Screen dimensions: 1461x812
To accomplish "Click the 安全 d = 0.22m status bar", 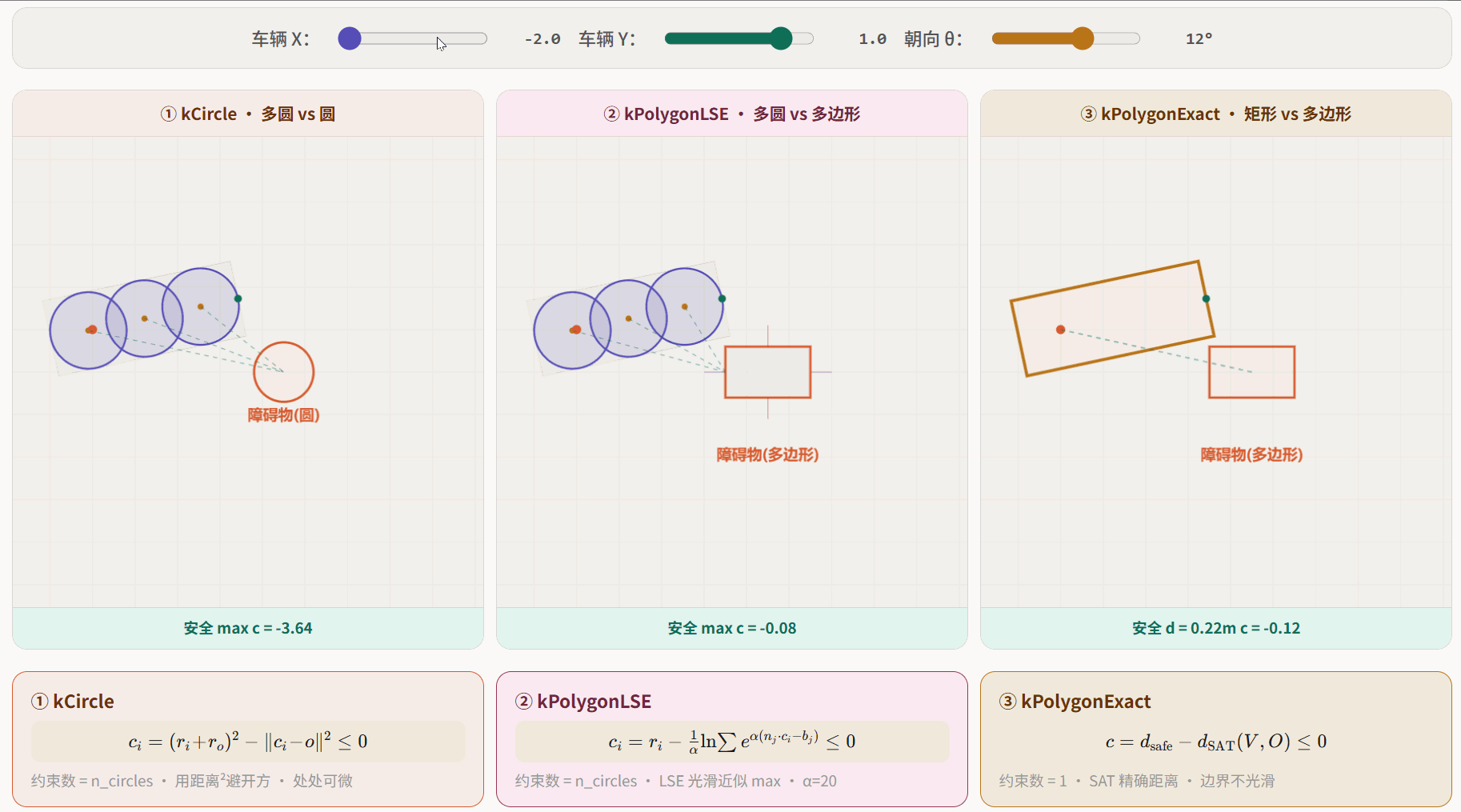I will [1216, 628].
